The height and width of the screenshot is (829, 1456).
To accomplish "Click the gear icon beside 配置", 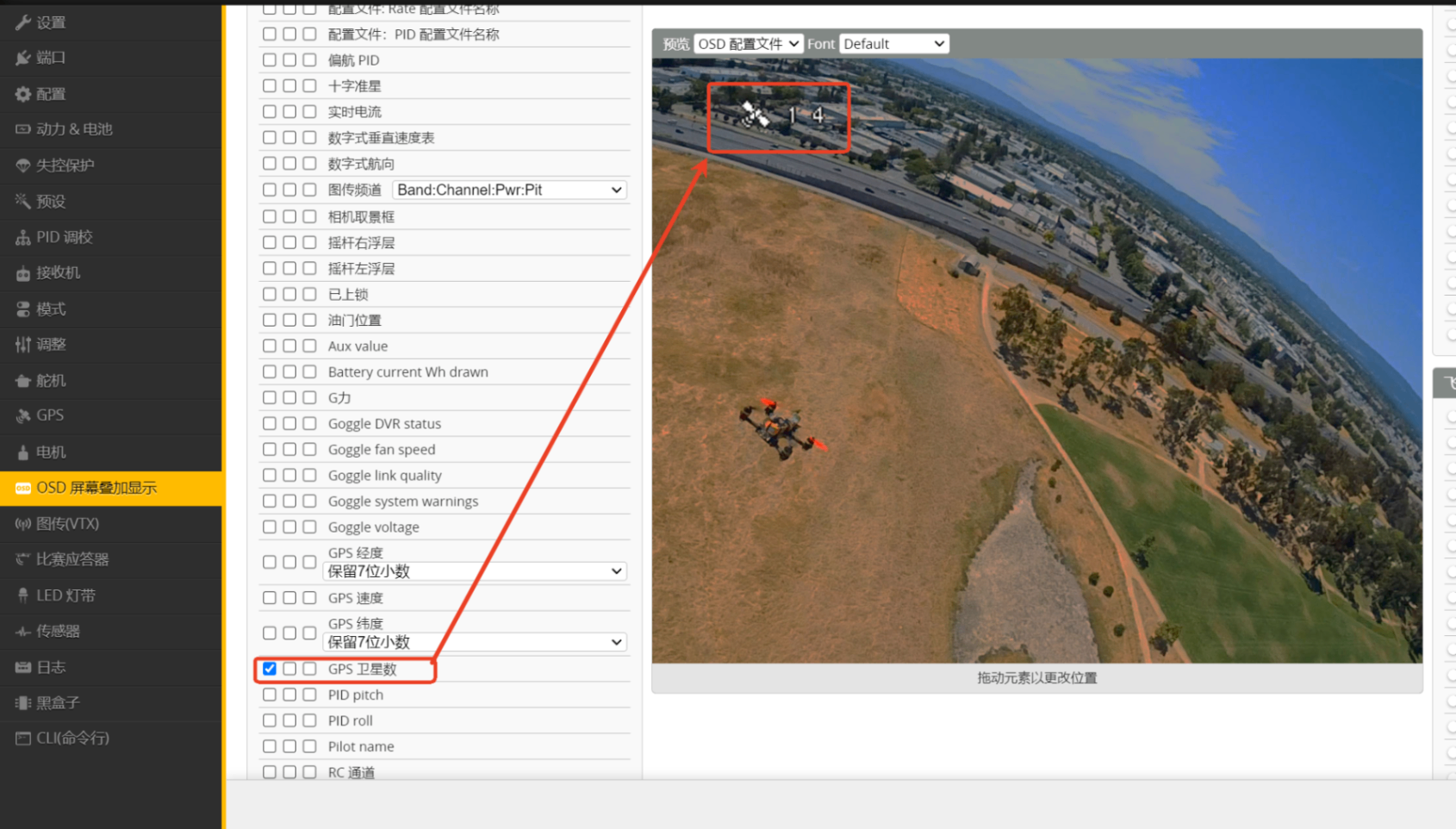I will pyautogui.click(x=23, y=94).
